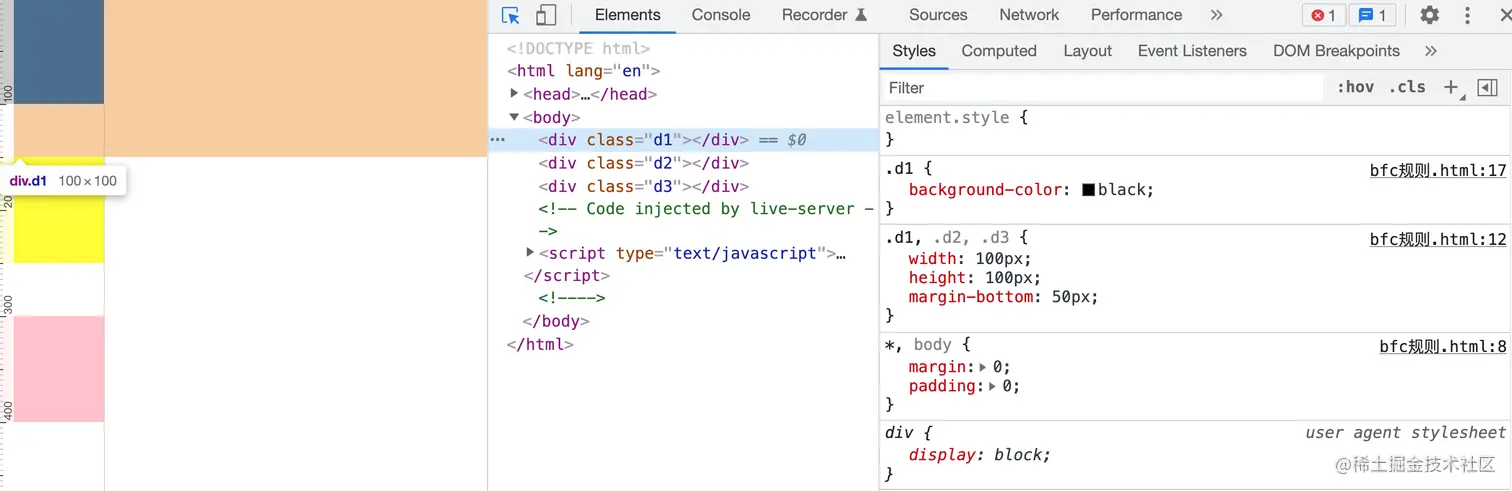Select the closing </script> tag
Viewport: 1512px width, 491px height.
(566, 276)
